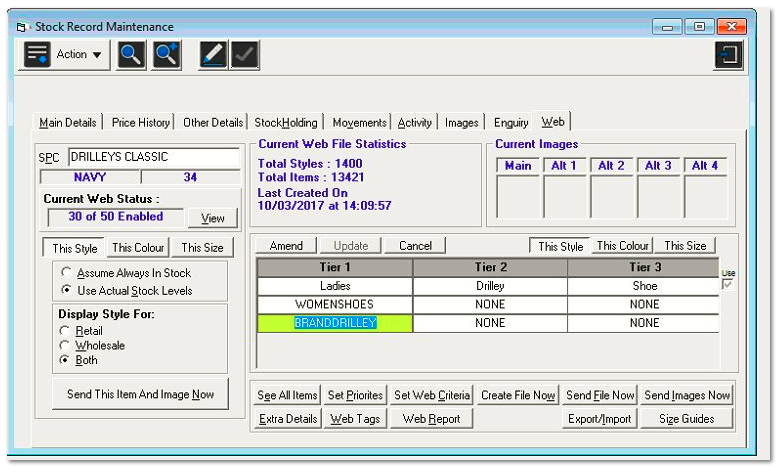Viewport: 776px width, 473px height.
Task: Select tier grid This Colour tab
Action: (622, 245)
